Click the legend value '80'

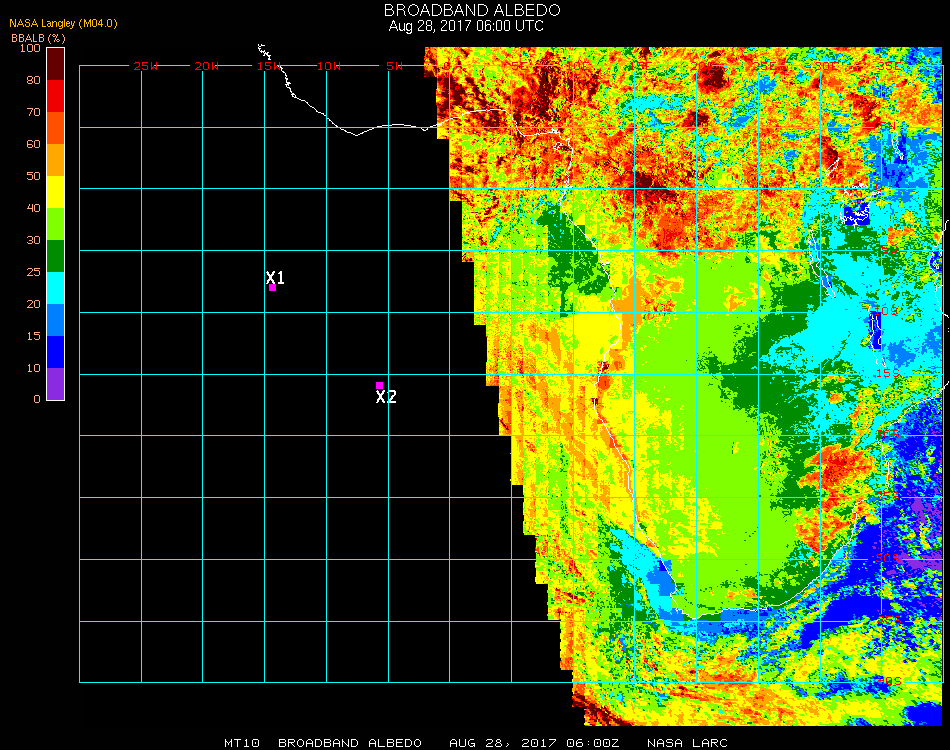(33, 80)
